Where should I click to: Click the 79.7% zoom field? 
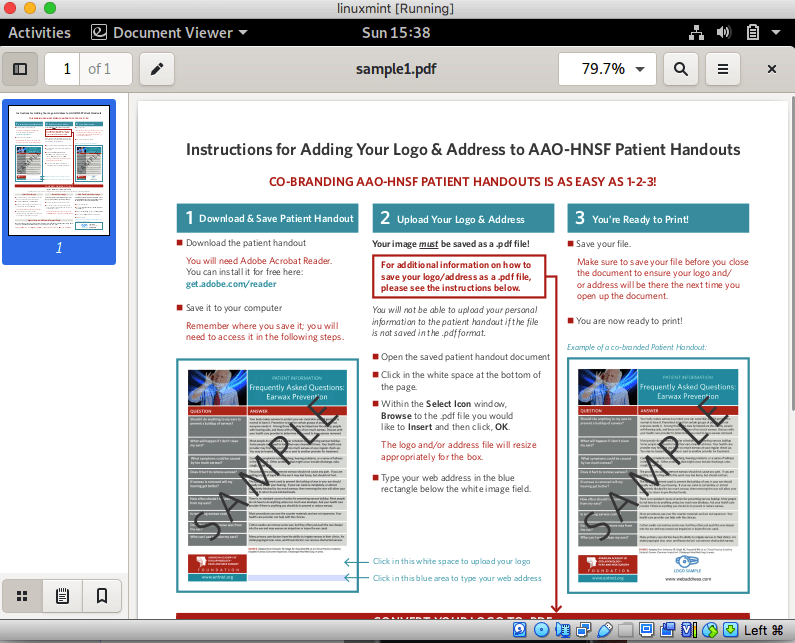point(607,69)
